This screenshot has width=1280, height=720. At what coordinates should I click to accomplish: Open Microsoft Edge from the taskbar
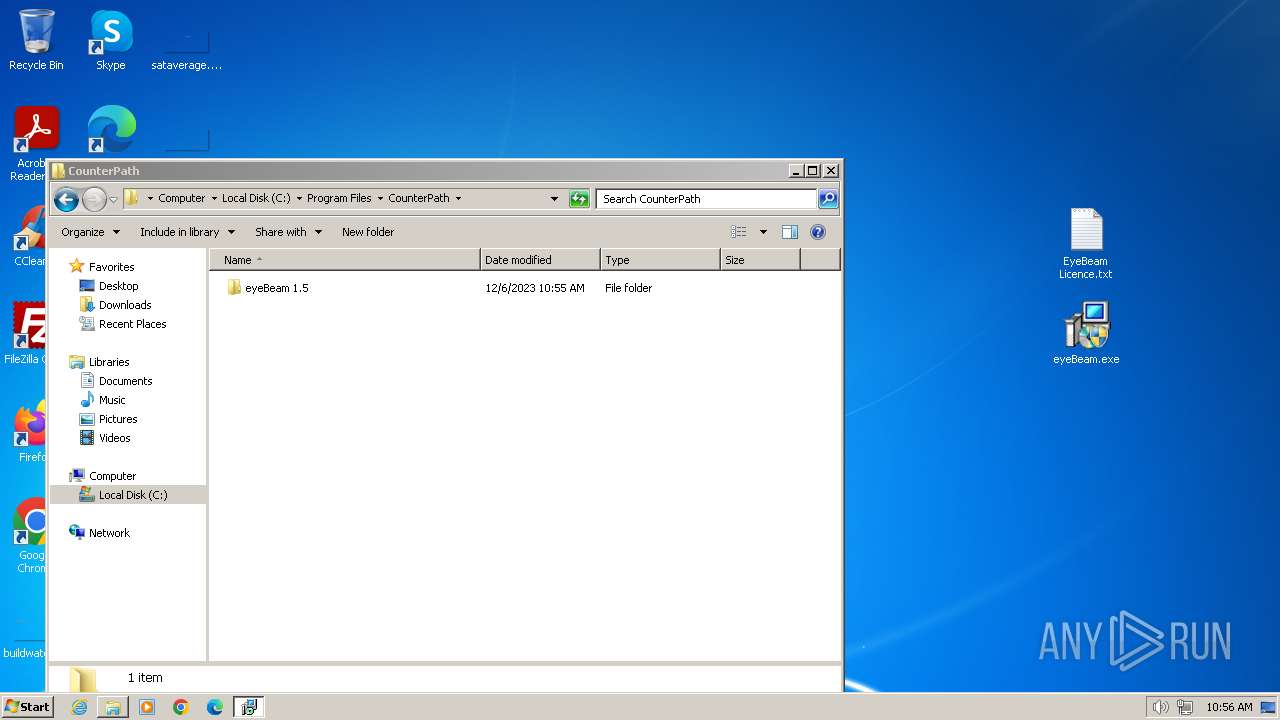[215, 707]
